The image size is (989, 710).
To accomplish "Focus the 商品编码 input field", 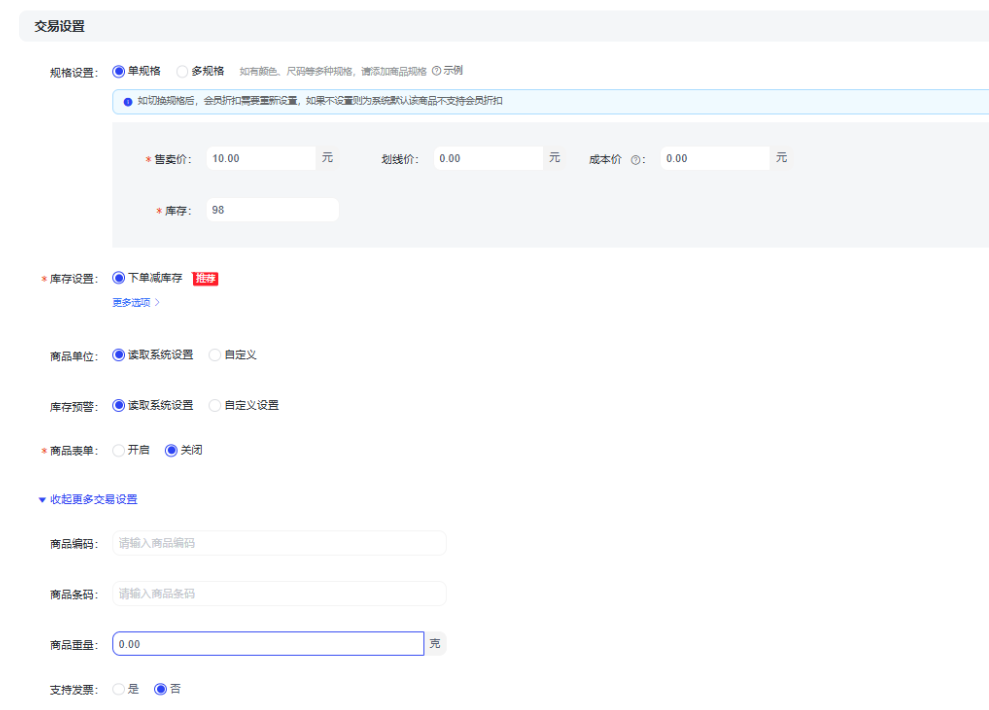I will 279,543.
